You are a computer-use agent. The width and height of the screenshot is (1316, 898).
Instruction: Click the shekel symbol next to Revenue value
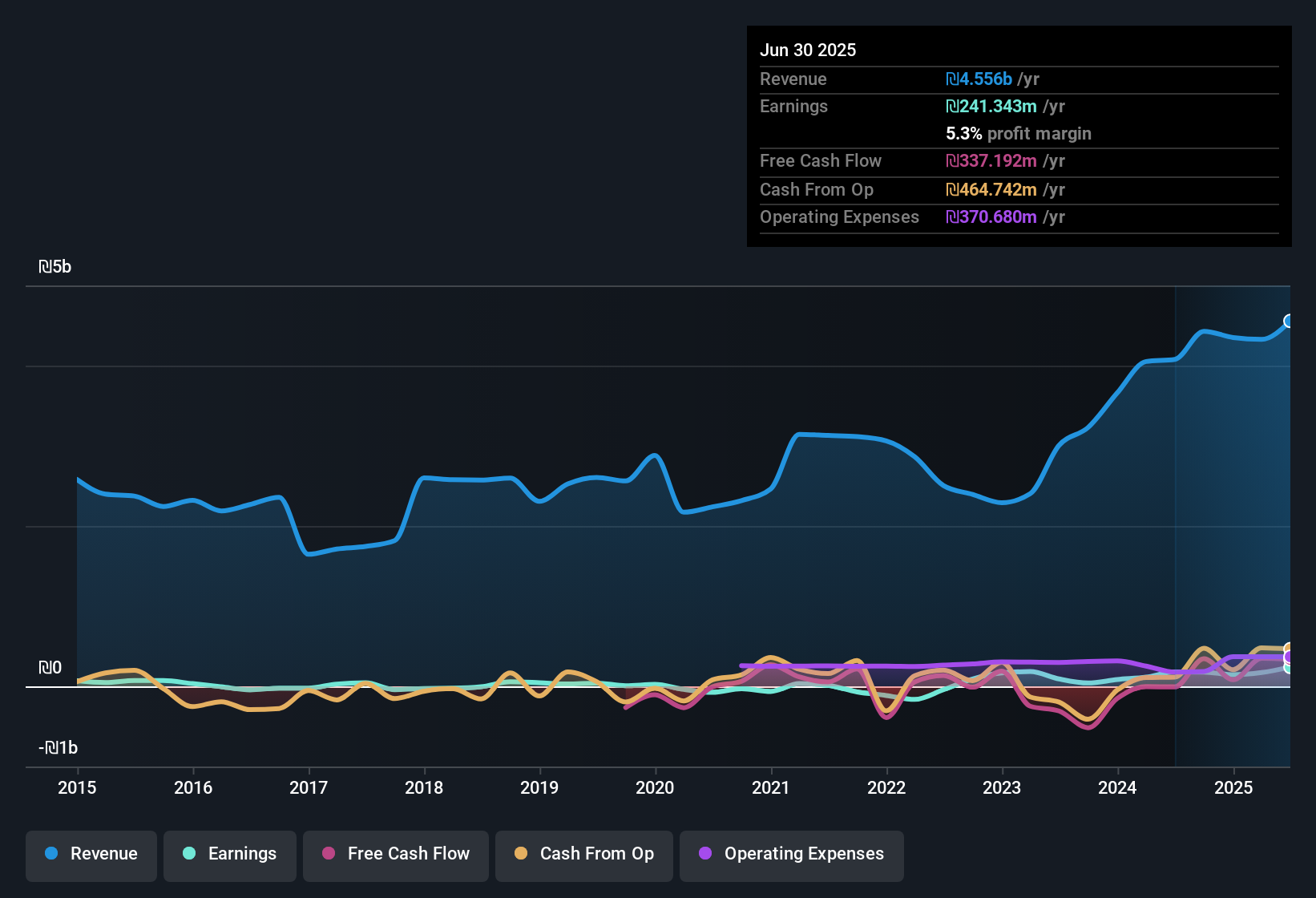[x=952, y=79]
